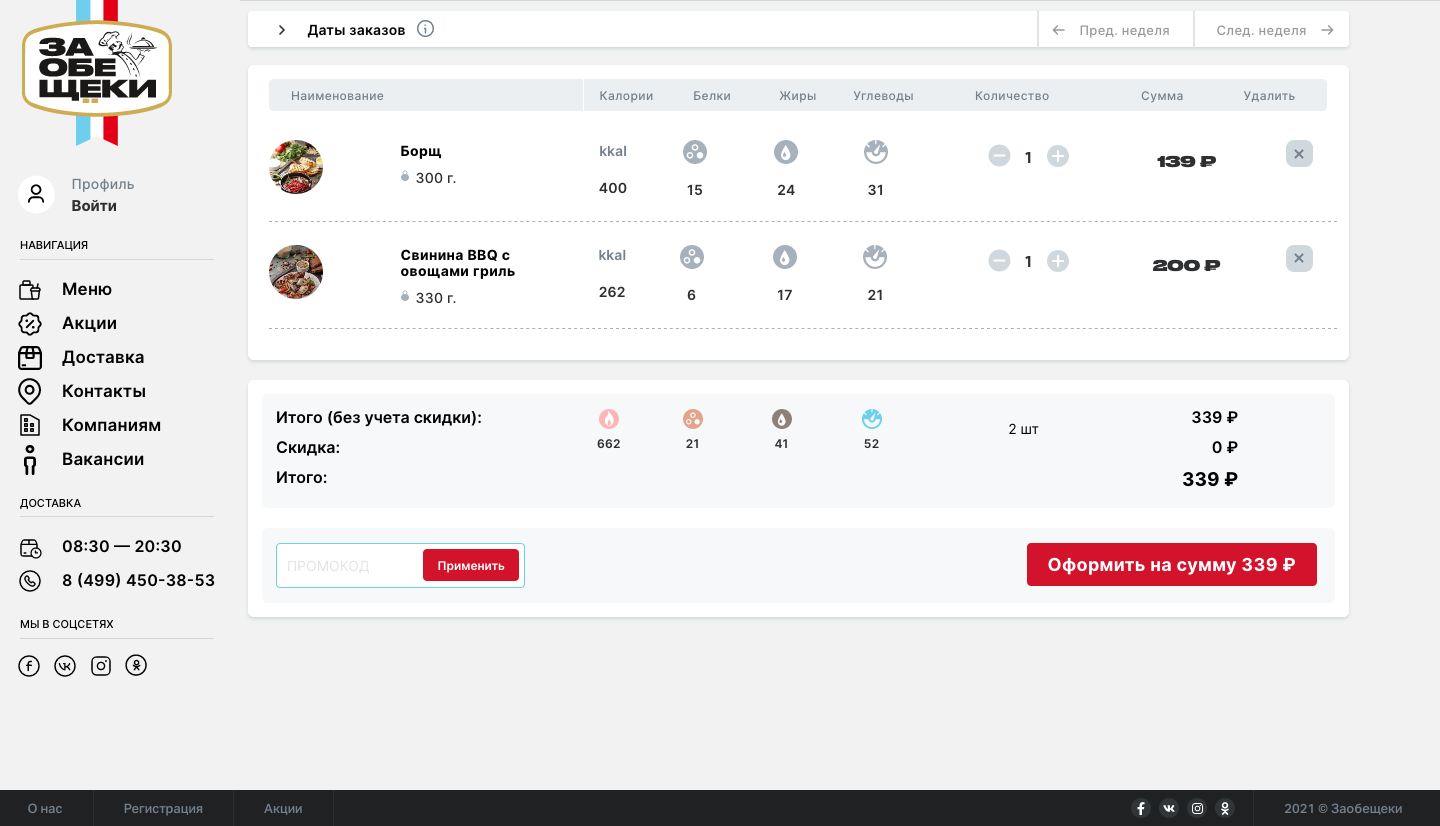Decrease Борщ quantity with minus button
This screenshot has height=826, width=1440.
(x=999, y=156)
